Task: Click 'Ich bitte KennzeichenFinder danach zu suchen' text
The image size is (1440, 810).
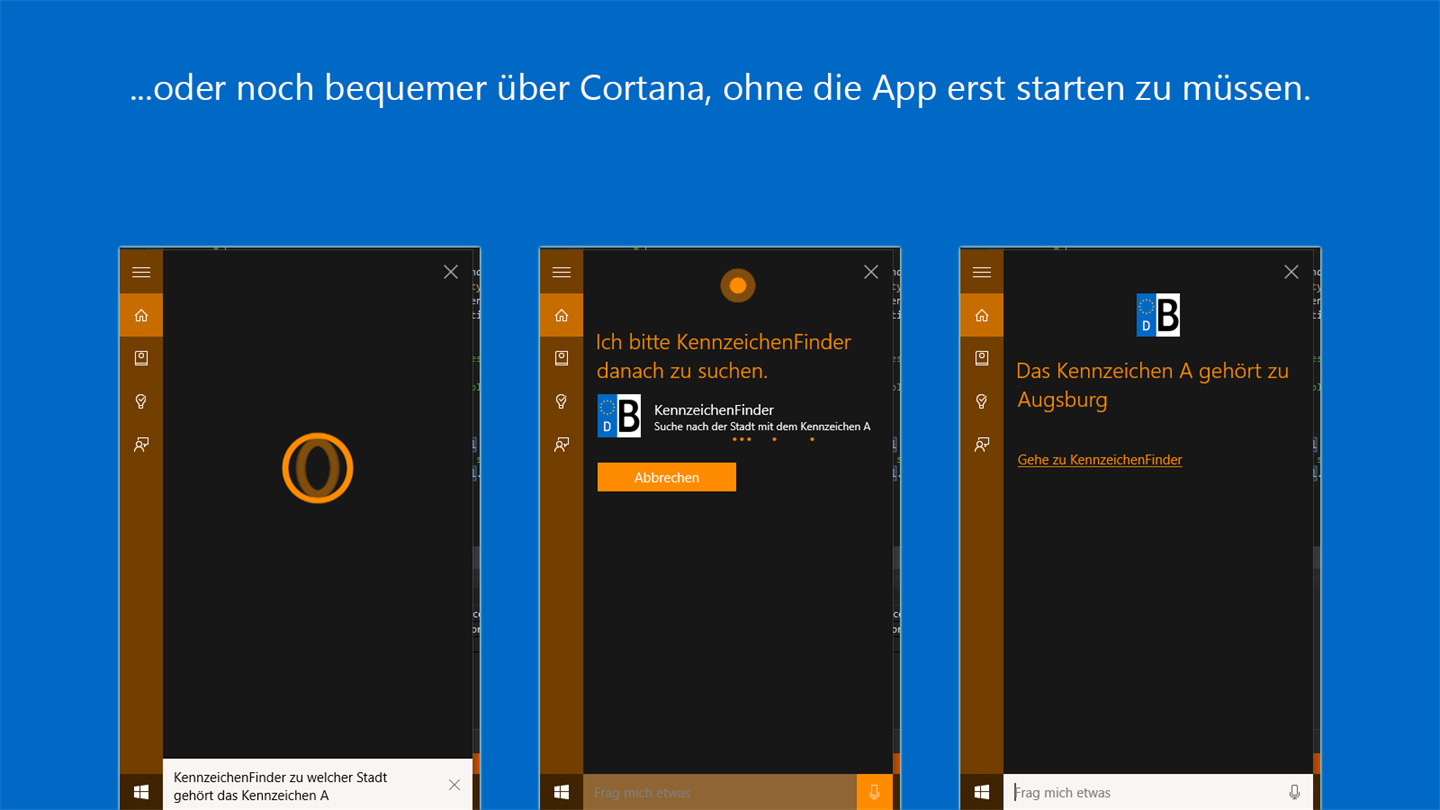Action: tap(723, 356)
